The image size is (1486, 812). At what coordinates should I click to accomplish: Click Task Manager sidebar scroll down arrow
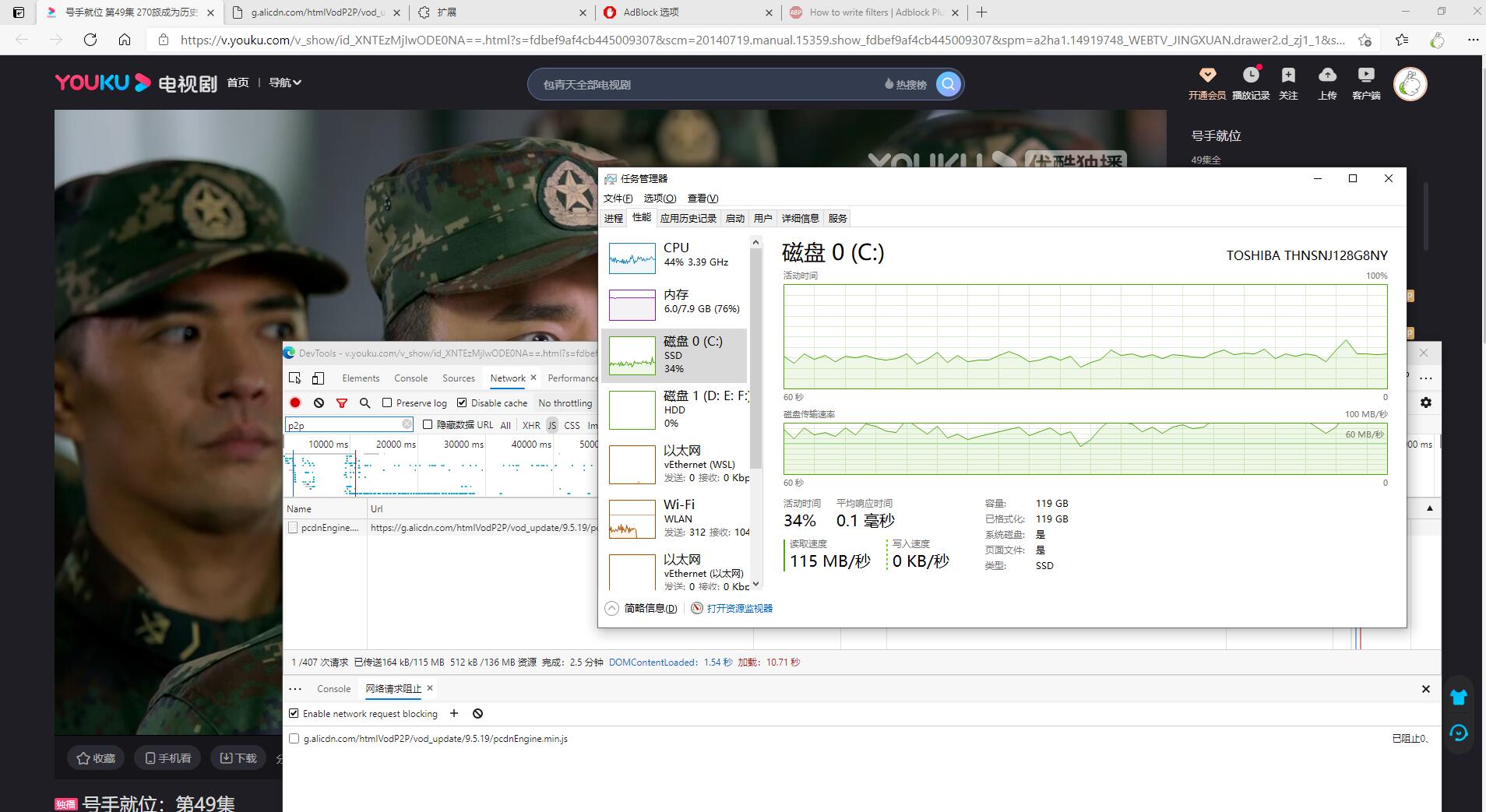pos(755,583)
